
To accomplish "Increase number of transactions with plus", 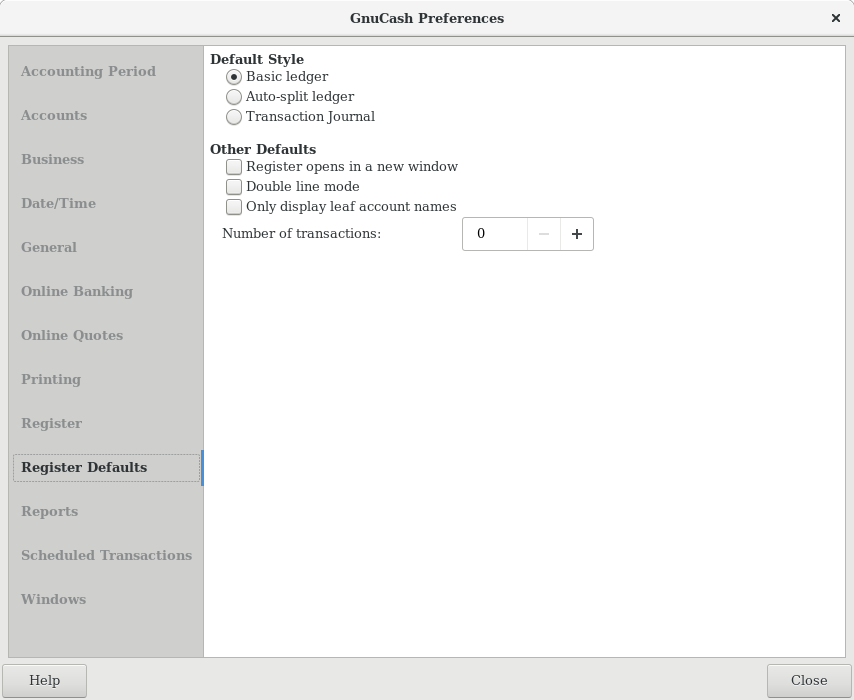I will 577,234.
